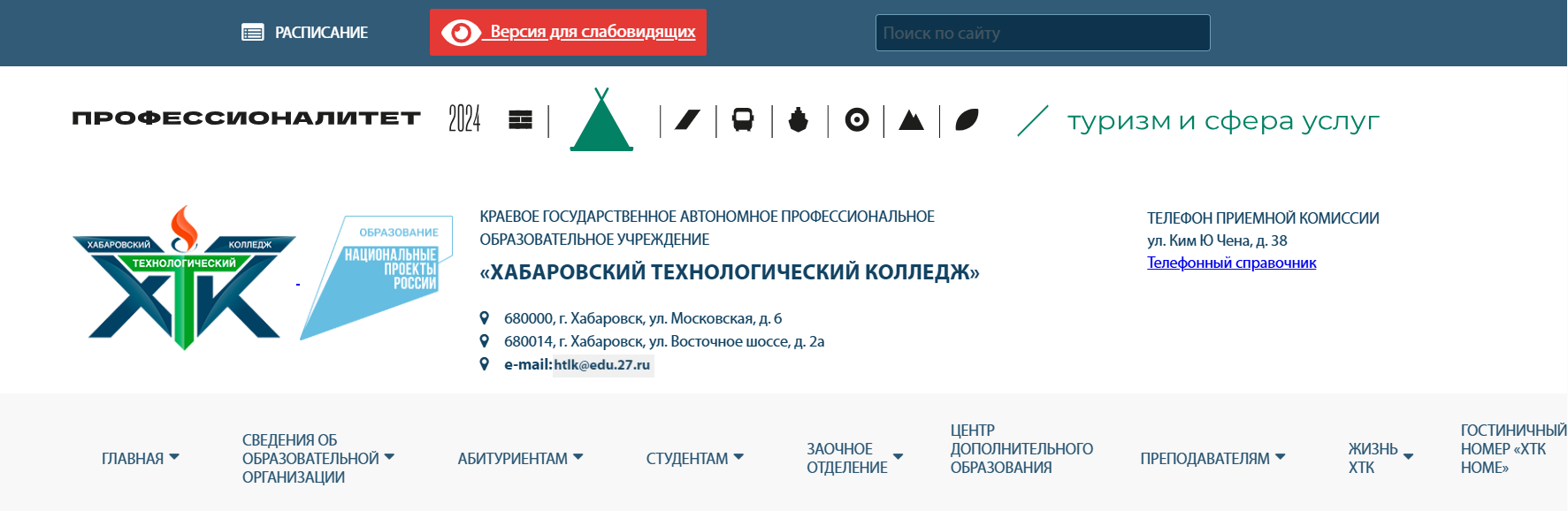Click the circular target icon in banner
The height and width of the screenshot is (511, 1568).
click(x=857, y=119)
